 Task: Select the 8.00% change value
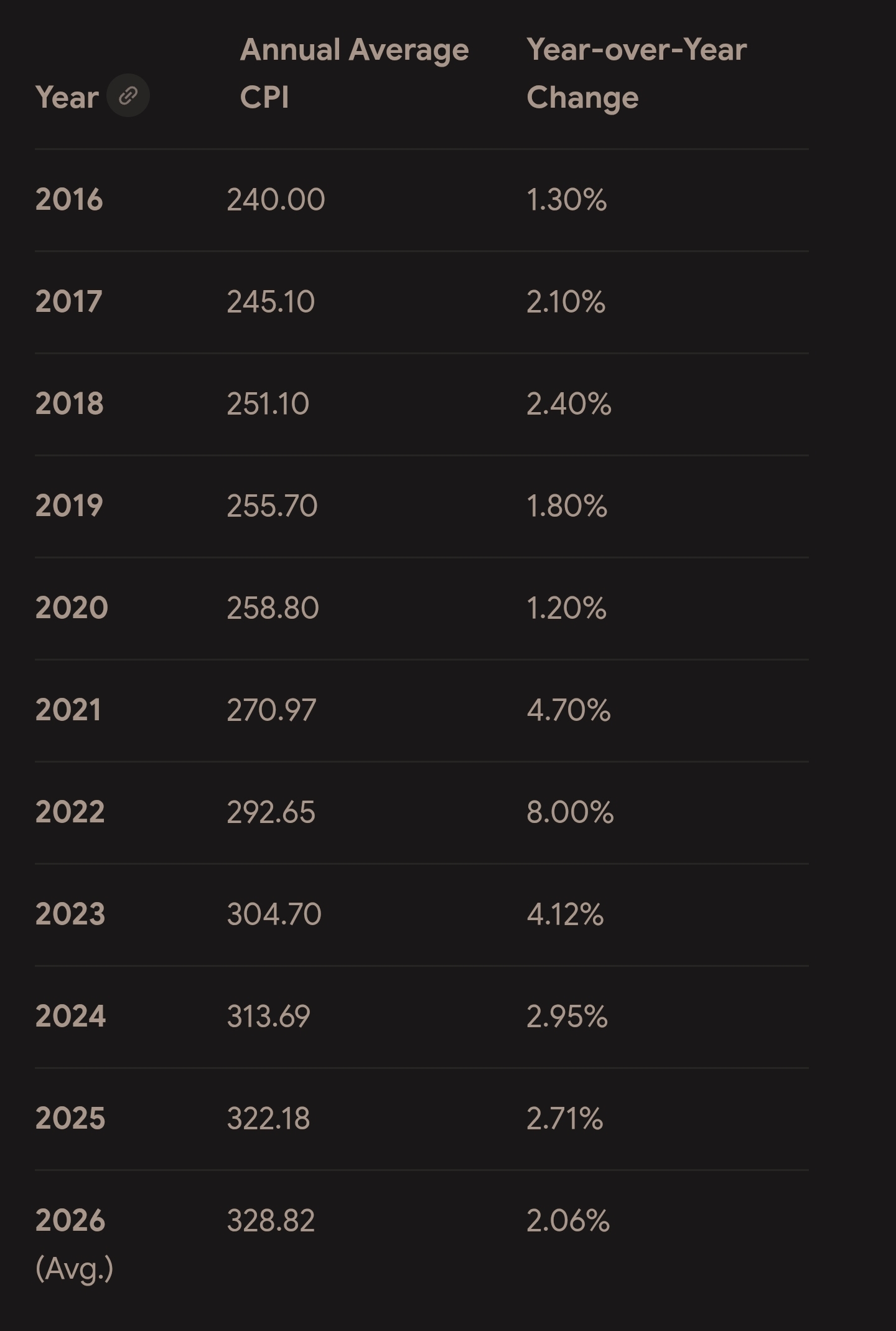coord(570,812)
